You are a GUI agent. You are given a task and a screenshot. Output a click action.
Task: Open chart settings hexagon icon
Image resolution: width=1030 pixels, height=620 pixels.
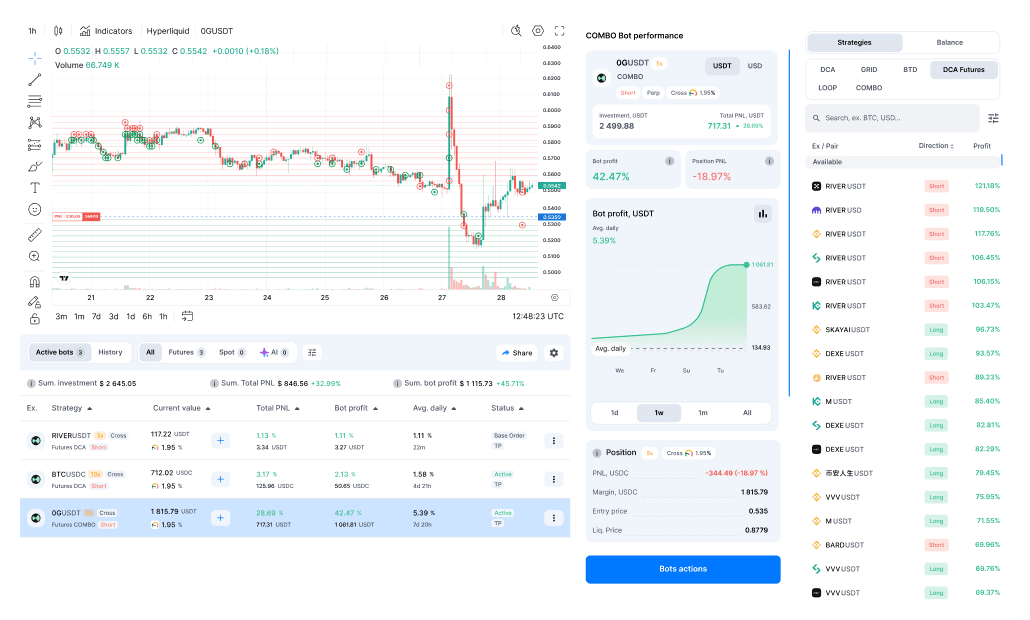pos(538,30)
